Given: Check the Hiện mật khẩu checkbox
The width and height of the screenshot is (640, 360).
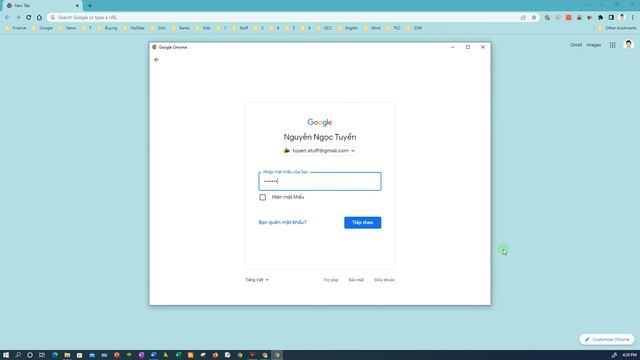Looking at the screenshot, I should click(x=262, y=197).
